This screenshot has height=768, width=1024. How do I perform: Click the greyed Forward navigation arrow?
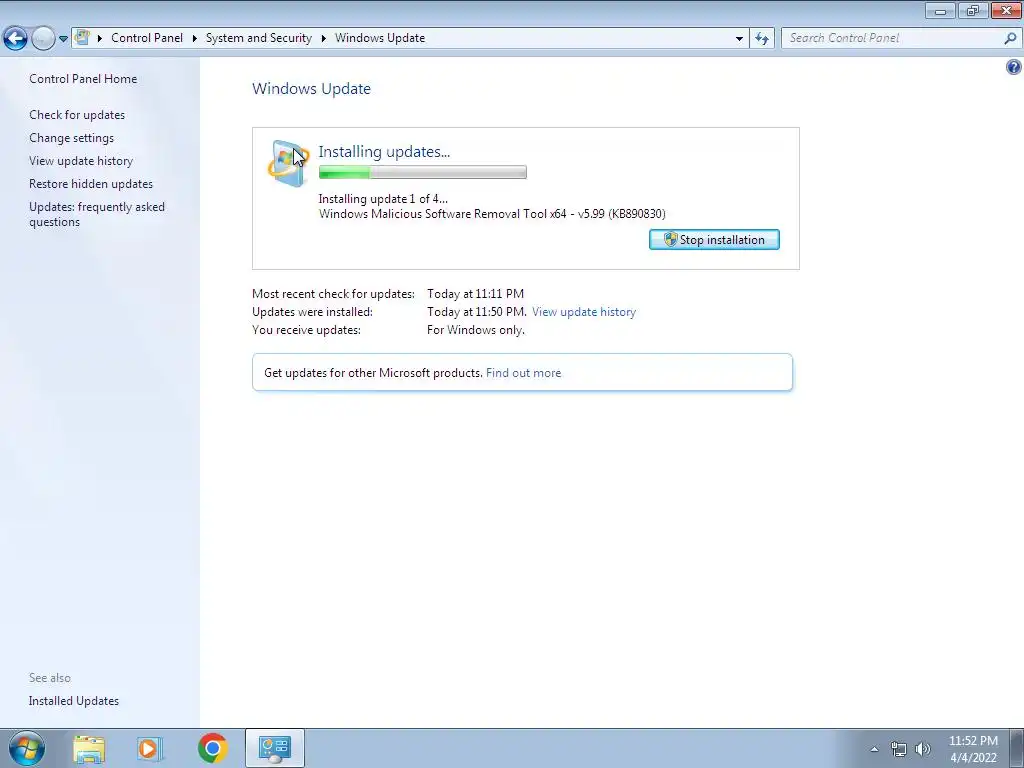tap(43, 39)
